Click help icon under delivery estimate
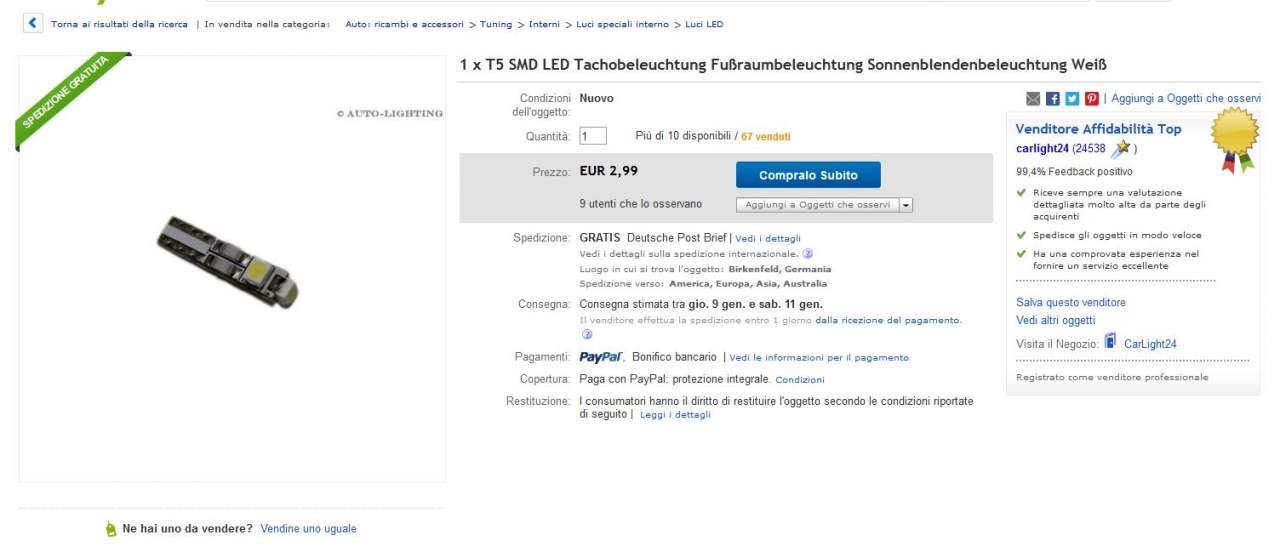This screenshot has height=552, width=1280. click(587, 335)
